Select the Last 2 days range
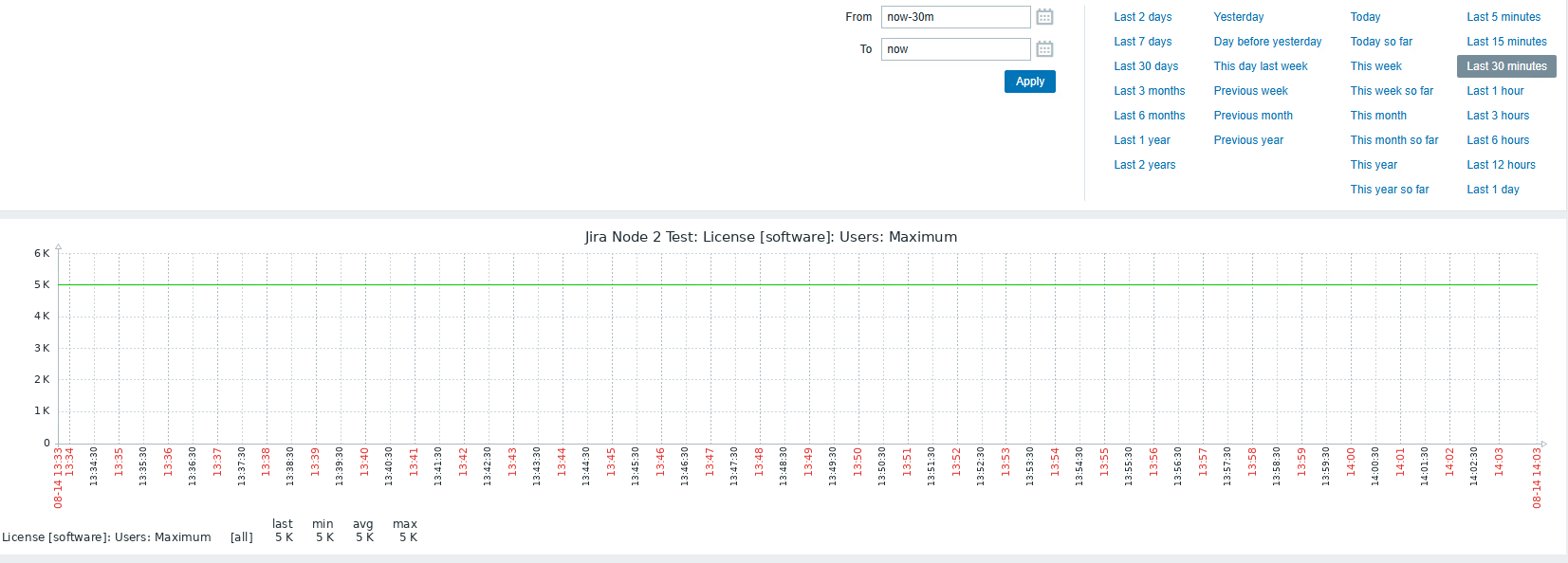This screenshot has width=1568, height=563. (x=1142, y=17)
